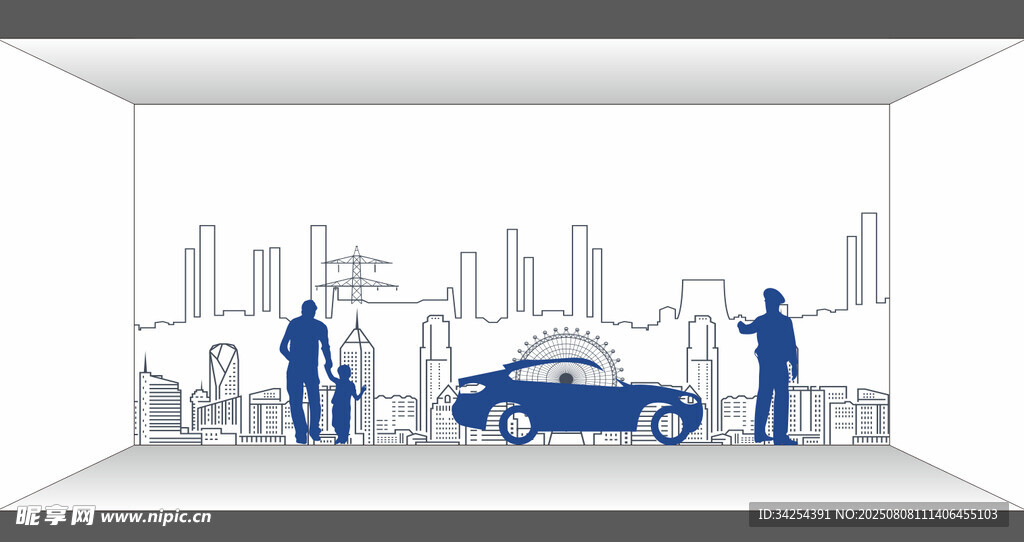This screenshot has width=1024, height=542.
Task: Click the ID and NO number text
Action: pyautogui.click(x=877, y=515)
